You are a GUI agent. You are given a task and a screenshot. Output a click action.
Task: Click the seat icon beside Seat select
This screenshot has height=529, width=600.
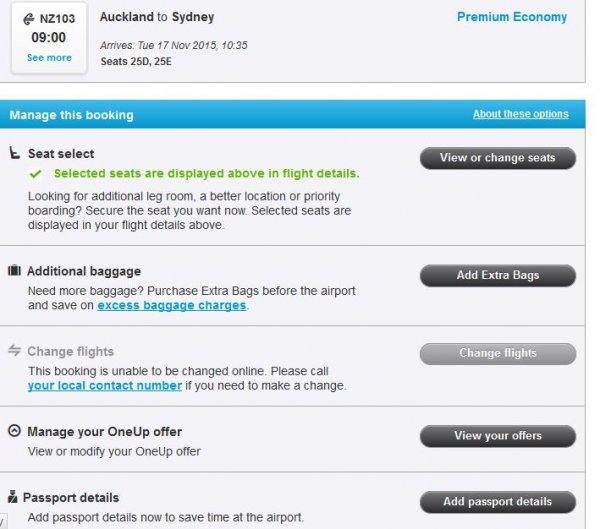(x=15, y=154)
